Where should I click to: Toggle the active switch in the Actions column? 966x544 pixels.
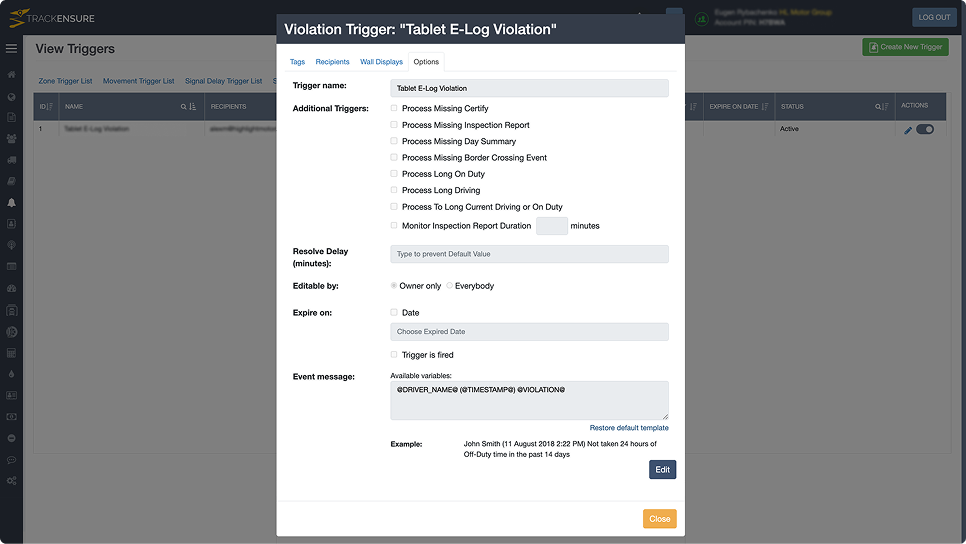point(925,129)
